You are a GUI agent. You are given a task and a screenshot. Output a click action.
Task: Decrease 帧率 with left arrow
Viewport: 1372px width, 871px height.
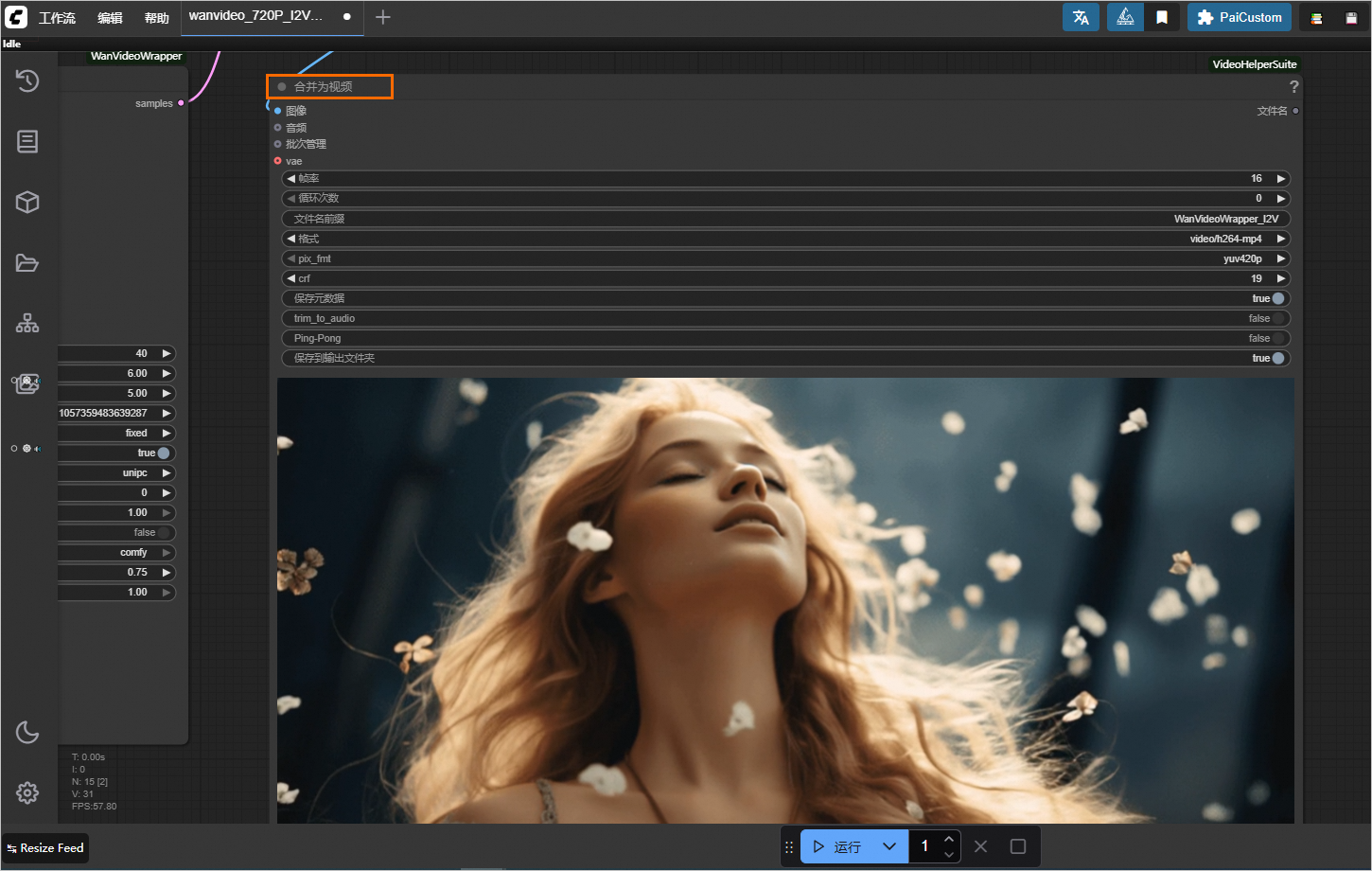290,178
